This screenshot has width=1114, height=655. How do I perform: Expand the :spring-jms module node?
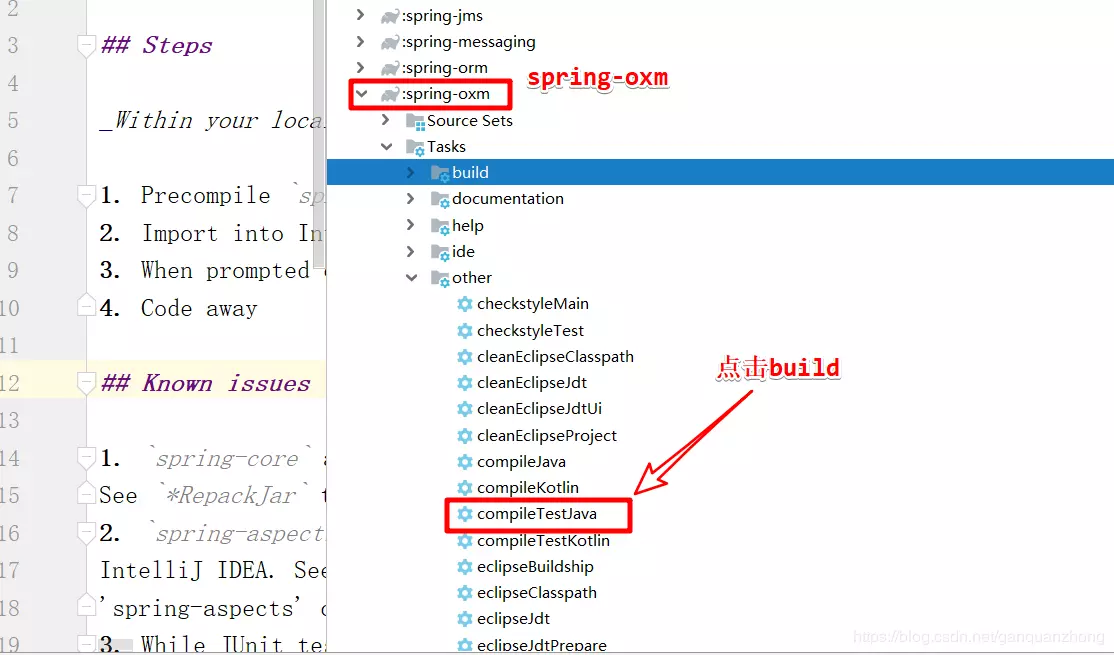pos(360,15)
